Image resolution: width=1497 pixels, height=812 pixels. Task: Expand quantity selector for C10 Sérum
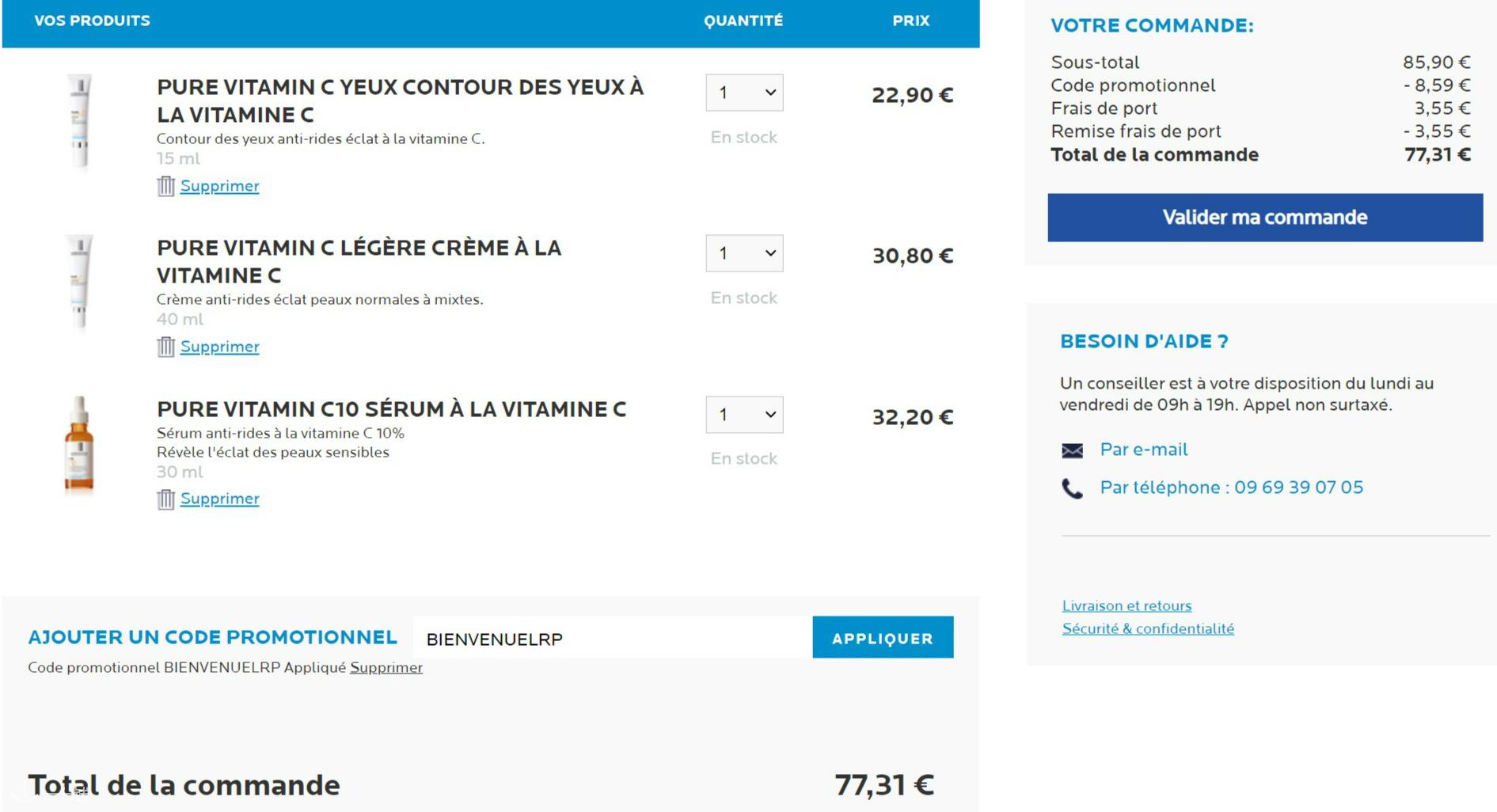click(x=744, y=415)
